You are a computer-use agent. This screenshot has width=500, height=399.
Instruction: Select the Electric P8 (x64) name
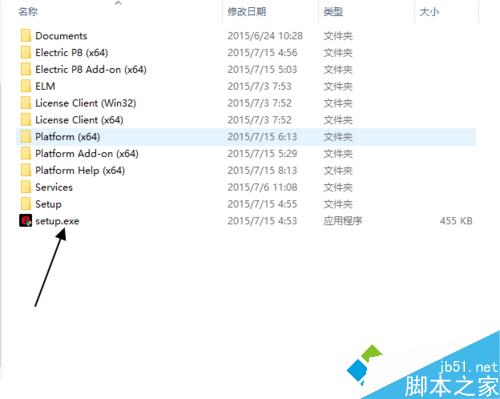[72, 53]
